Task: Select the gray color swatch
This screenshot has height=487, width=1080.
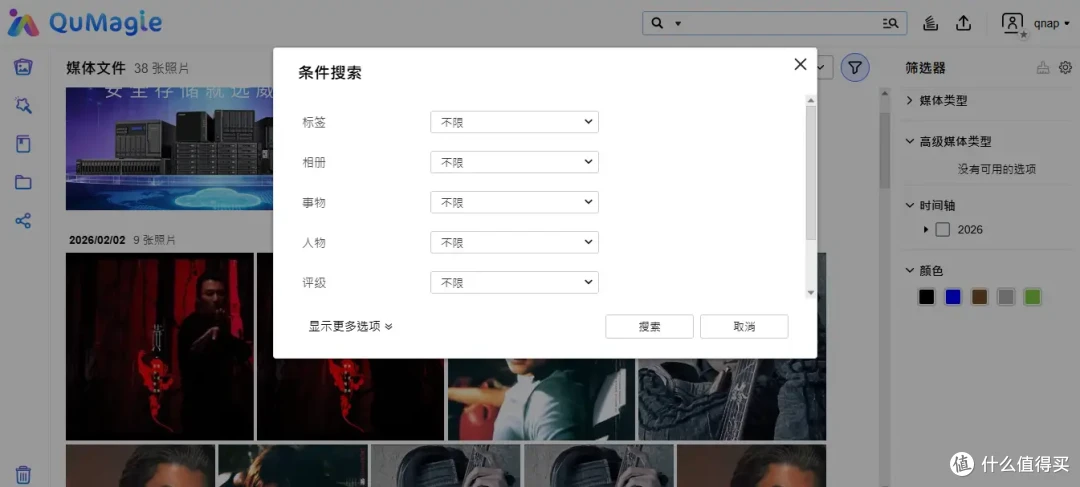Action: 1006,297
